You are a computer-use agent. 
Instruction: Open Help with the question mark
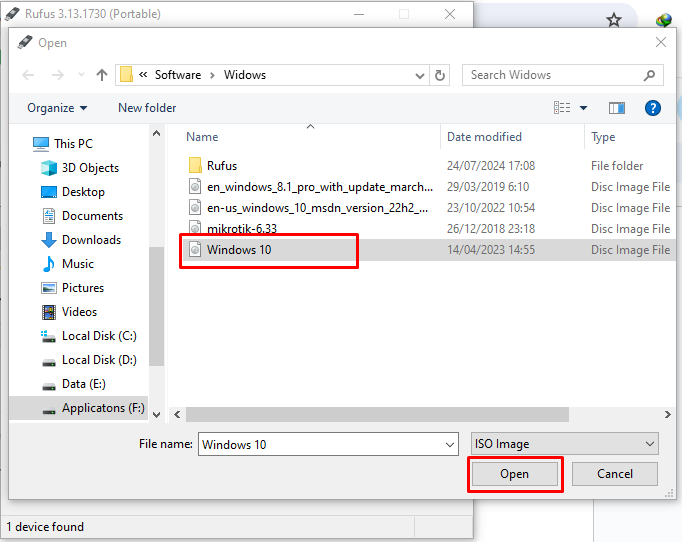[x=652, y=108]
